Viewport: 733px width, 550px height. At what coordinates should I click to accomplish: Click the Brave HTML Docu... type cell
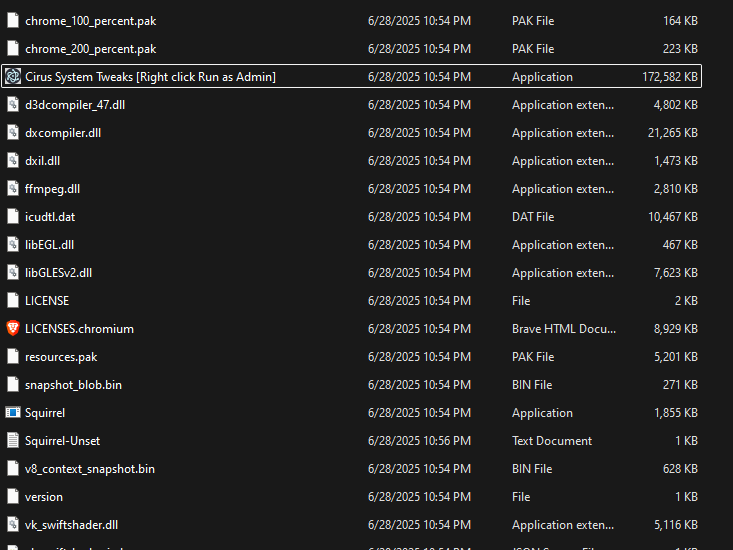(x=564, y=329)
